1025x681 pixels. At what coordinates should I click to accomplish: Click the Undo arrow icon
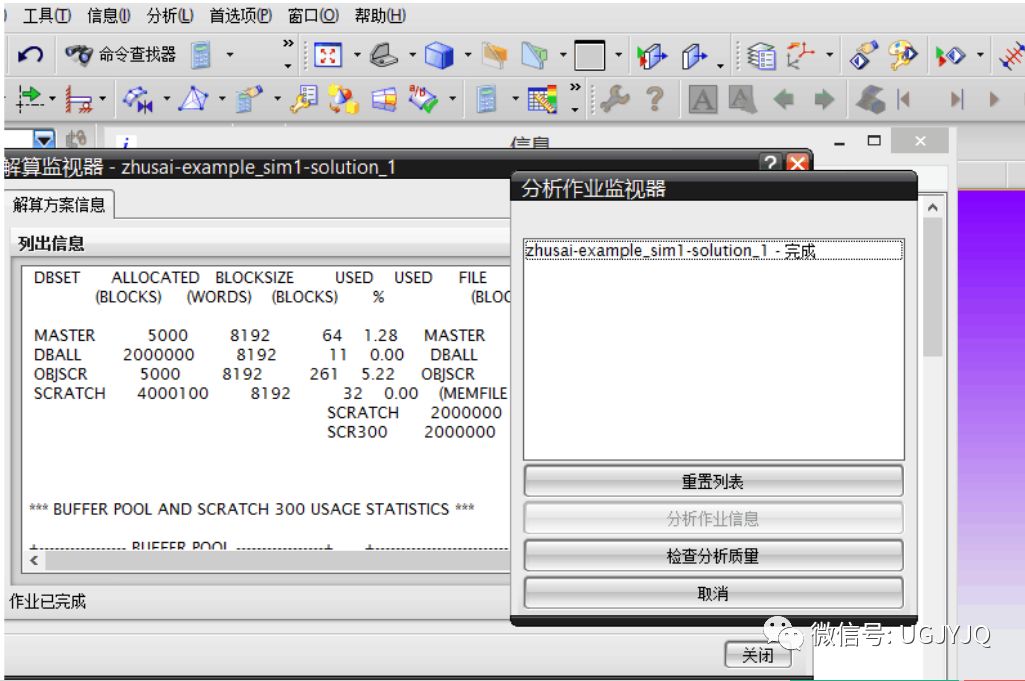pos(30,55)
